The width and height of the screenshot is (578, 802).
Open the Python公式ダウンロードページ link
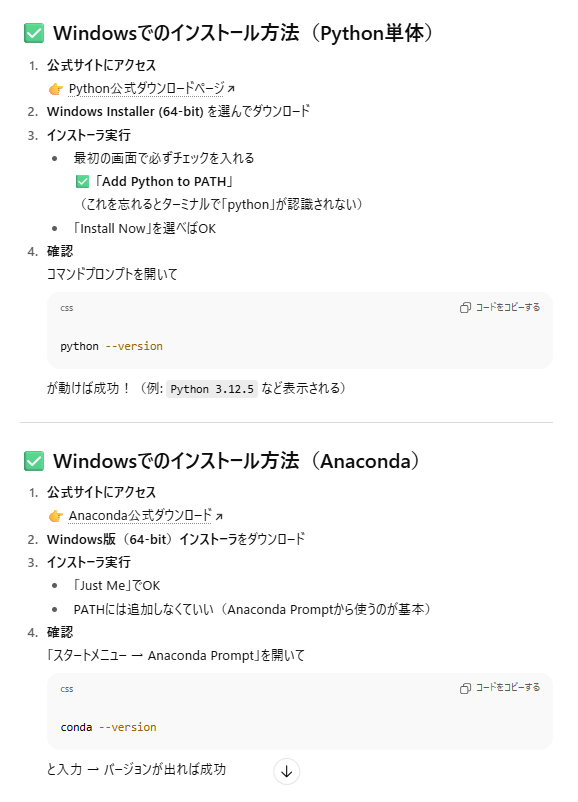(x=146, y=88)
